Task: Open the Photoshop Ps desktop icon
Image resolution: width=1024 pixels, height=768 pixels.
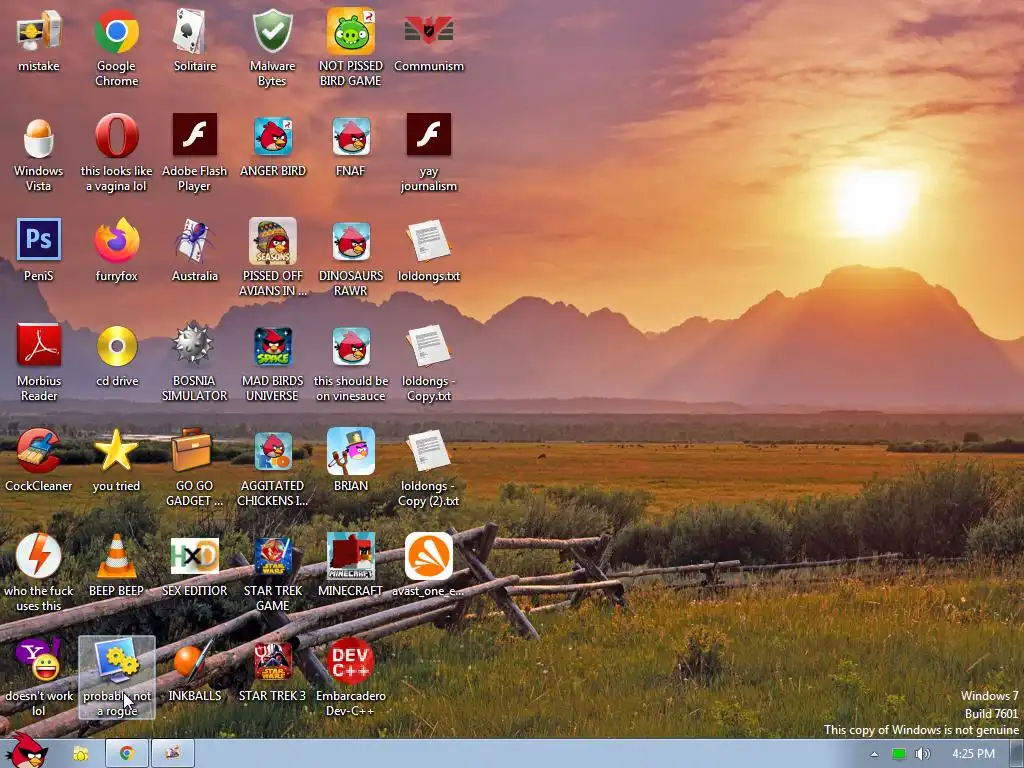Action: 39,240
